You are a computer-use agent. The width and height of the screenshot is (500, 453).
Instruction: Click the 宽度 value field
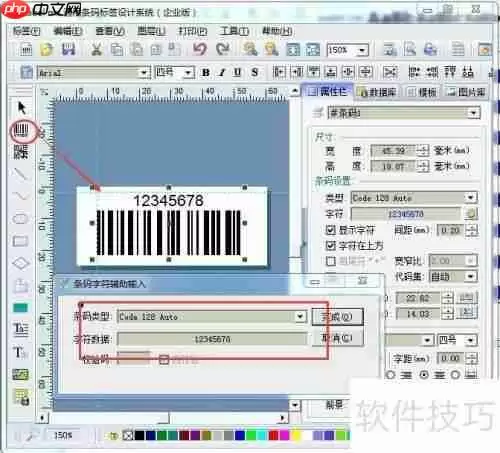(x=393, y=151)
